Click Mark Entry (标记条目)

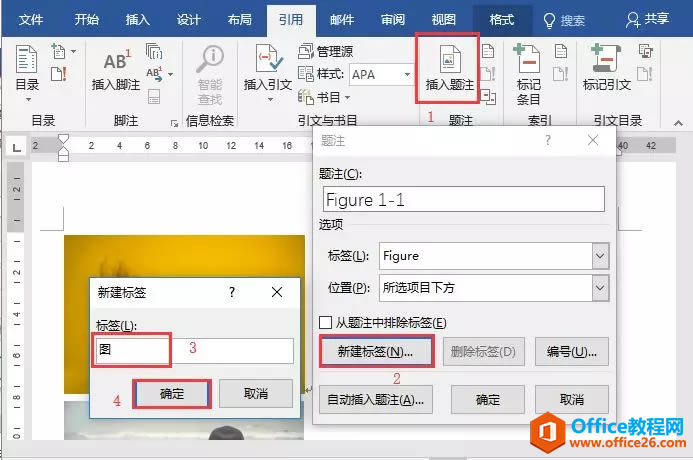click(x=529, y=74)
